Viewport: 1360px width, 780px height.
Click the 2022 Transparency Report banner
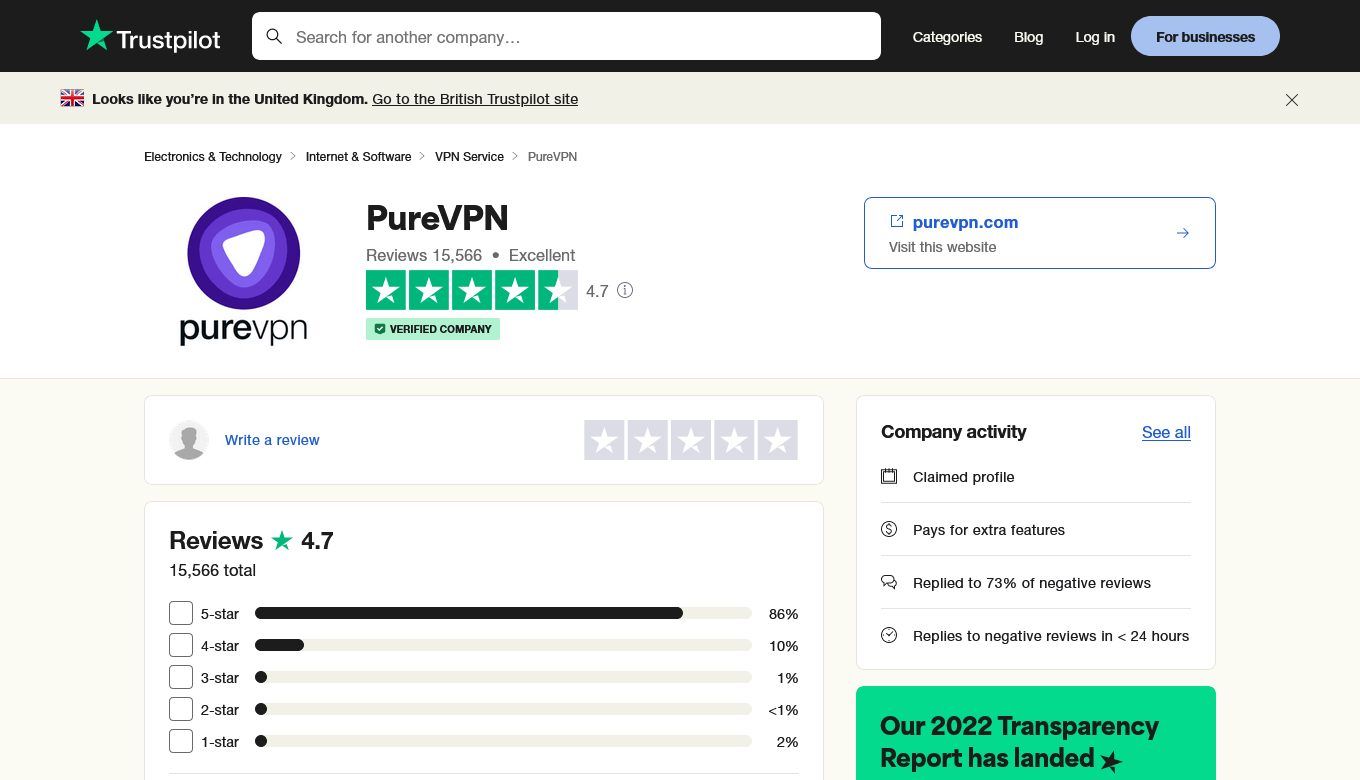1036,733
